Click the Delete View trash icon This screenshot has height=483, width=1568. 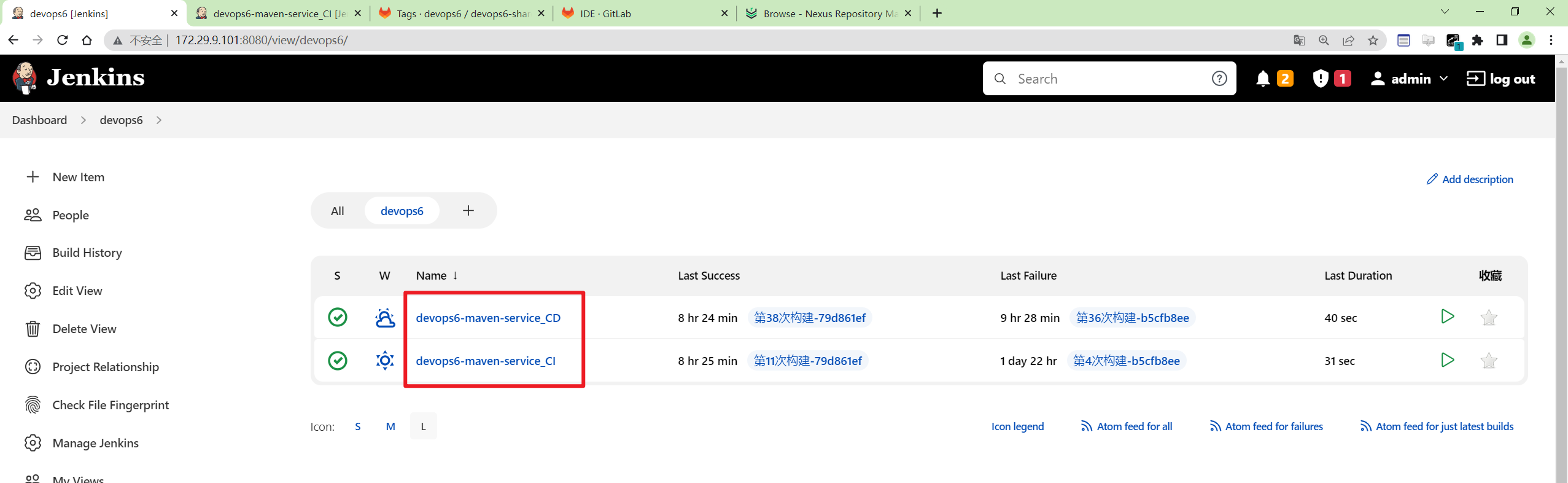[x=33, y=329]
